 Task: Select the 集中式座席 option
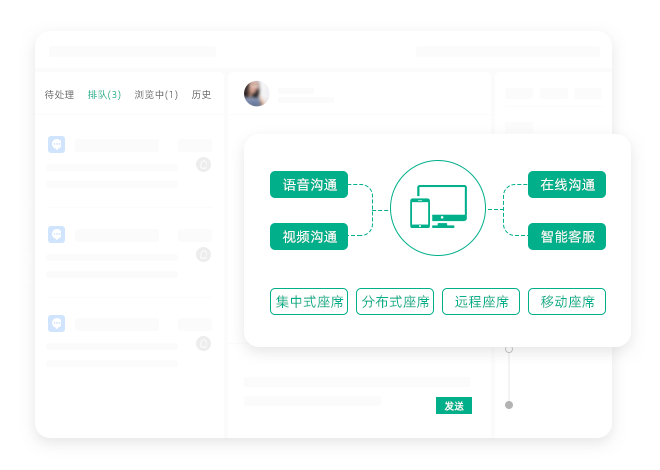pos(309,302)
